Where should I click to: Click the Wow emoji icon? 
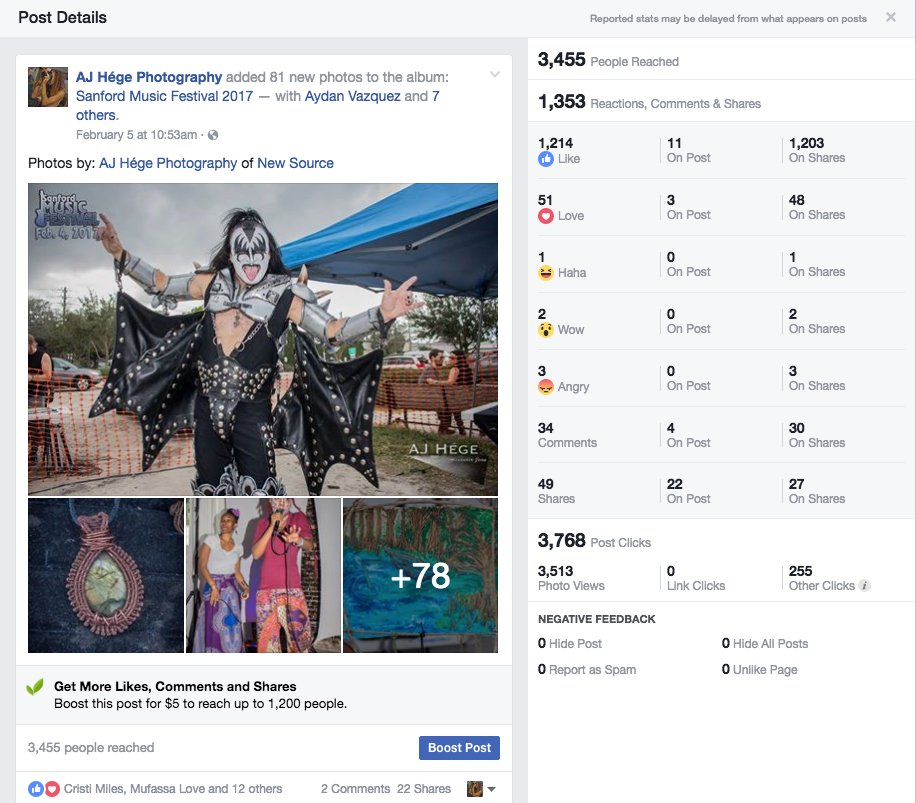[546, 330]
